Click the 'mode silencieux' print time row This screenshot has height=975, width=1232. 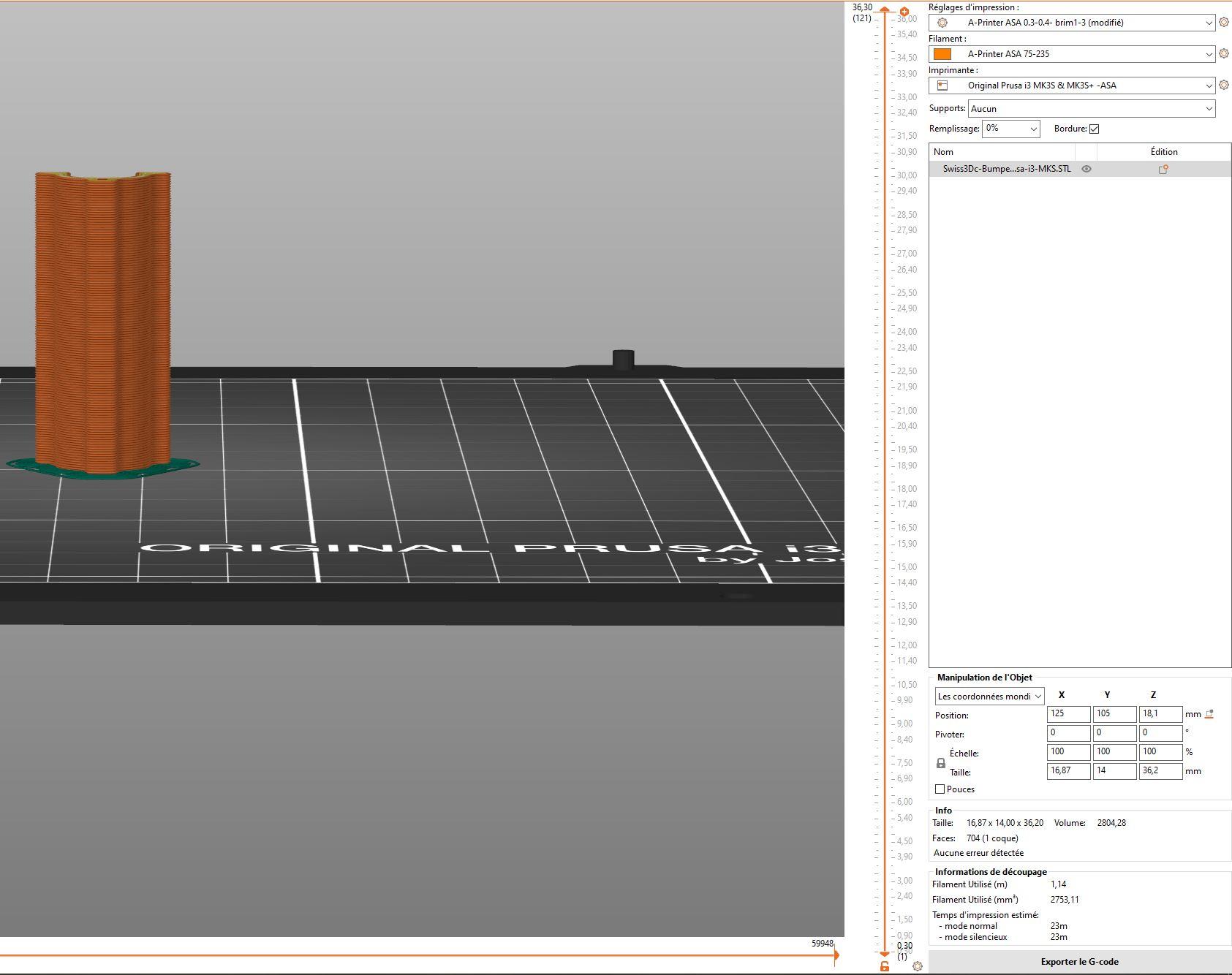pos(1002,937)
